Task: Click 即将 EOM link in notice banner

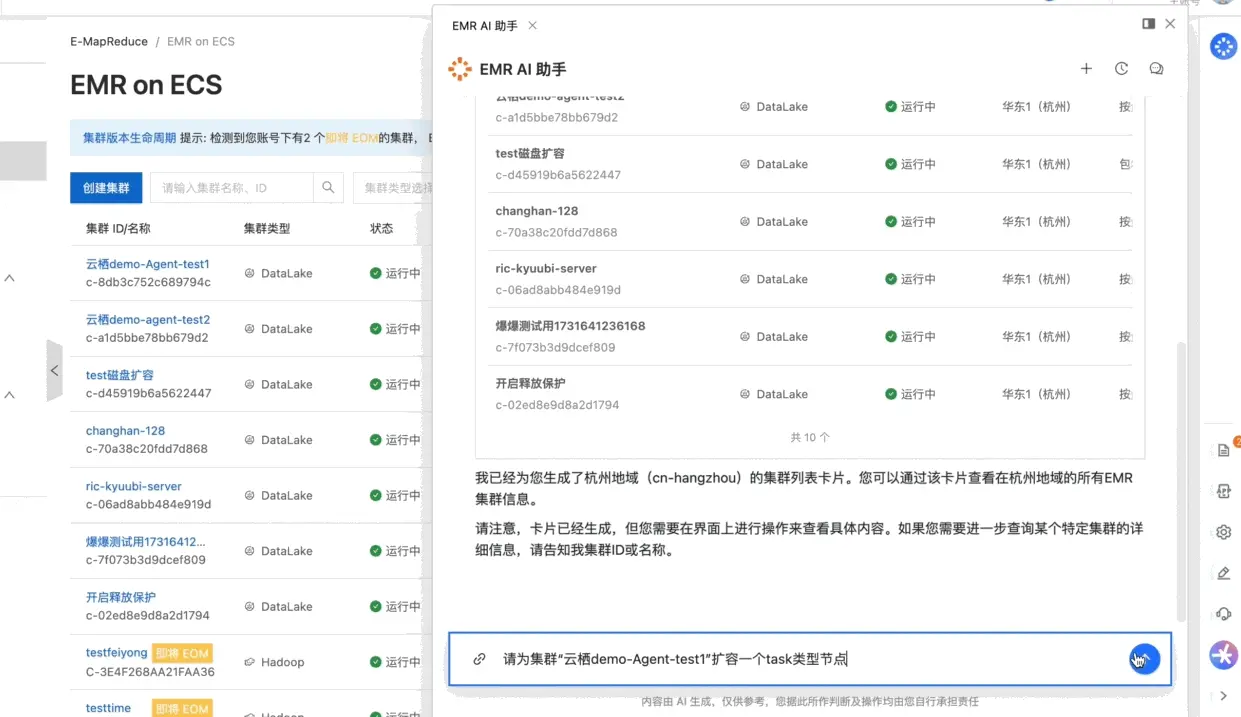Action: click(352, 138)
